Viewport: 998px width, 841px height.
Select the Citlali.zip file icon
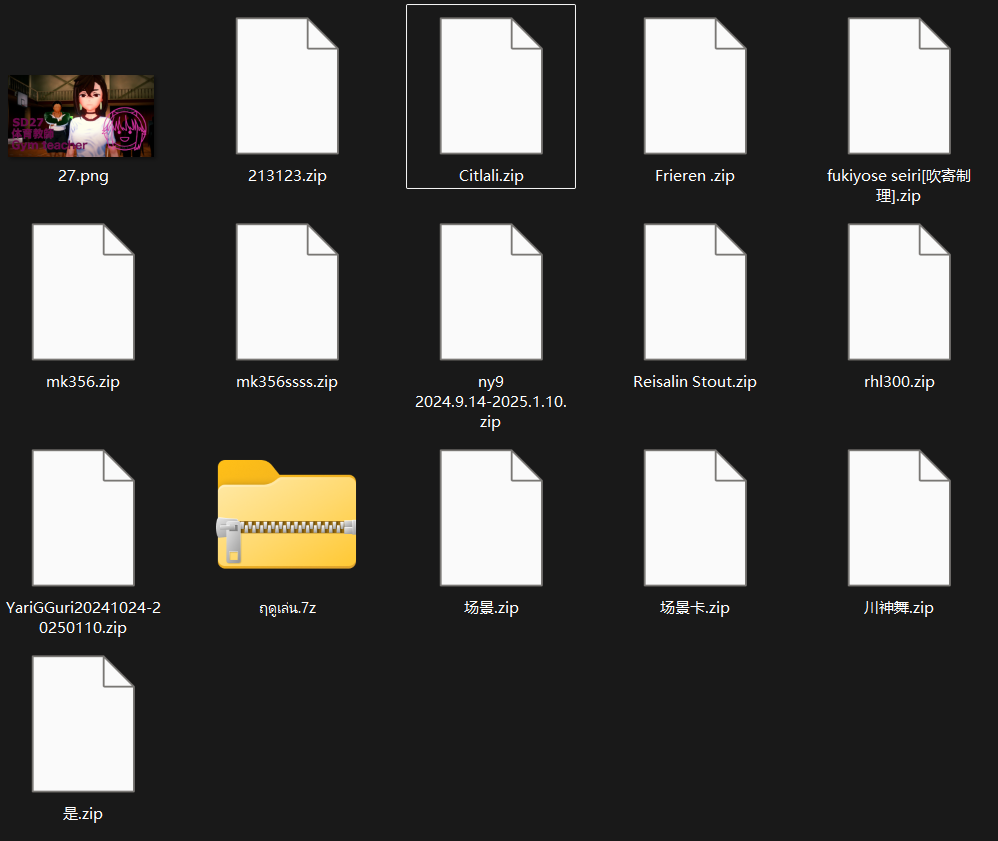point(491,86)
